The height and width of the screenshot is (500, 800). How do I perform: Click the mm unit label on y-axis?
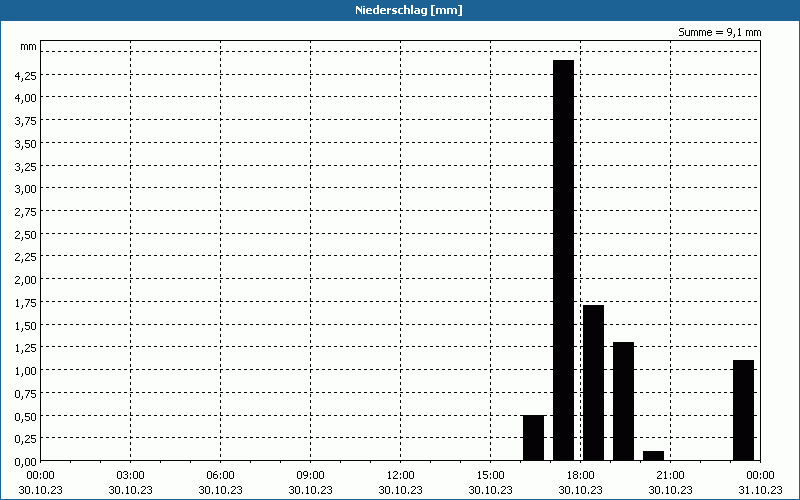29,47
